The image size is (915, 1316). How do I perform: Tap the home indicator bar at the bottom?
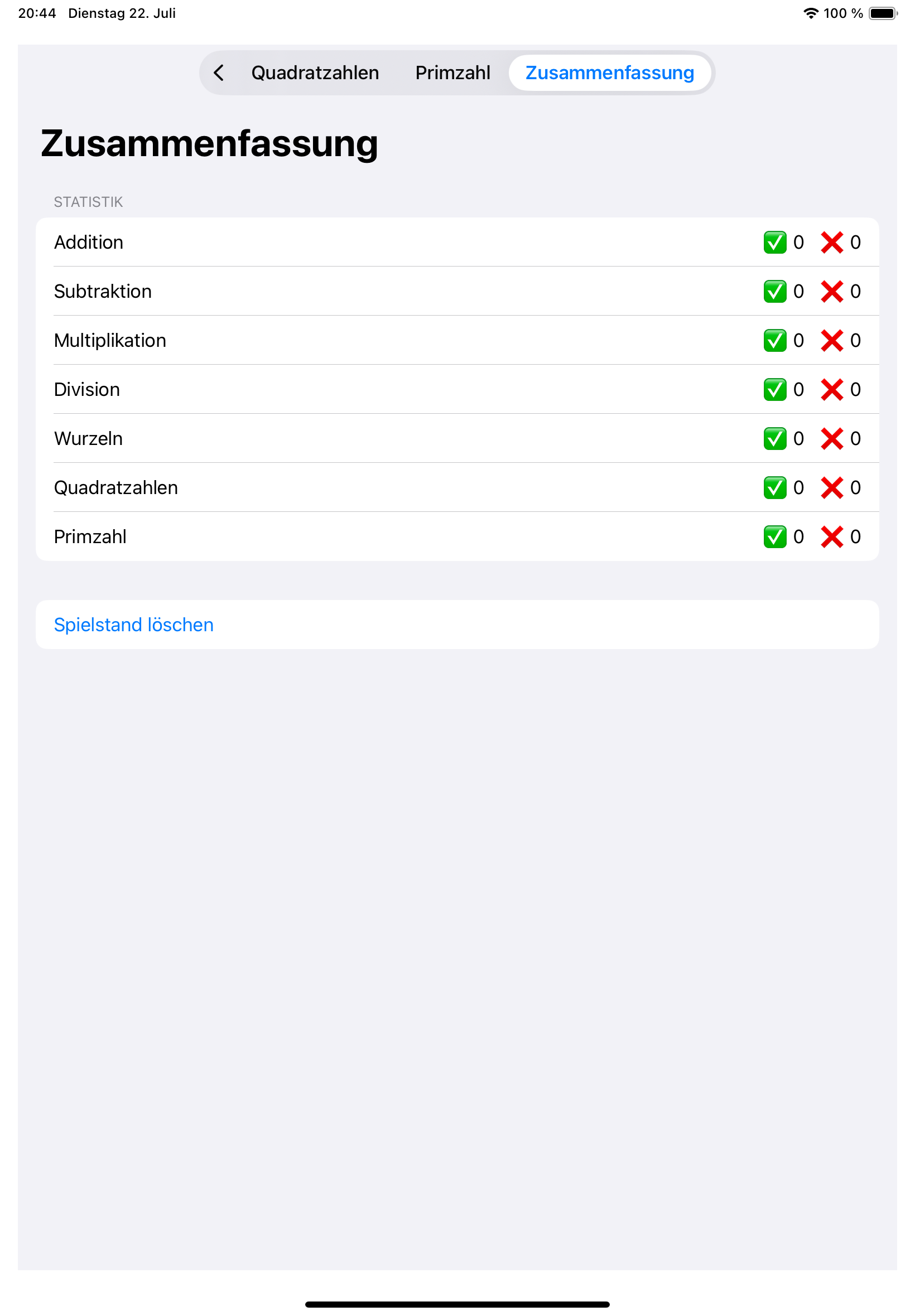(x=457, y=1304)
